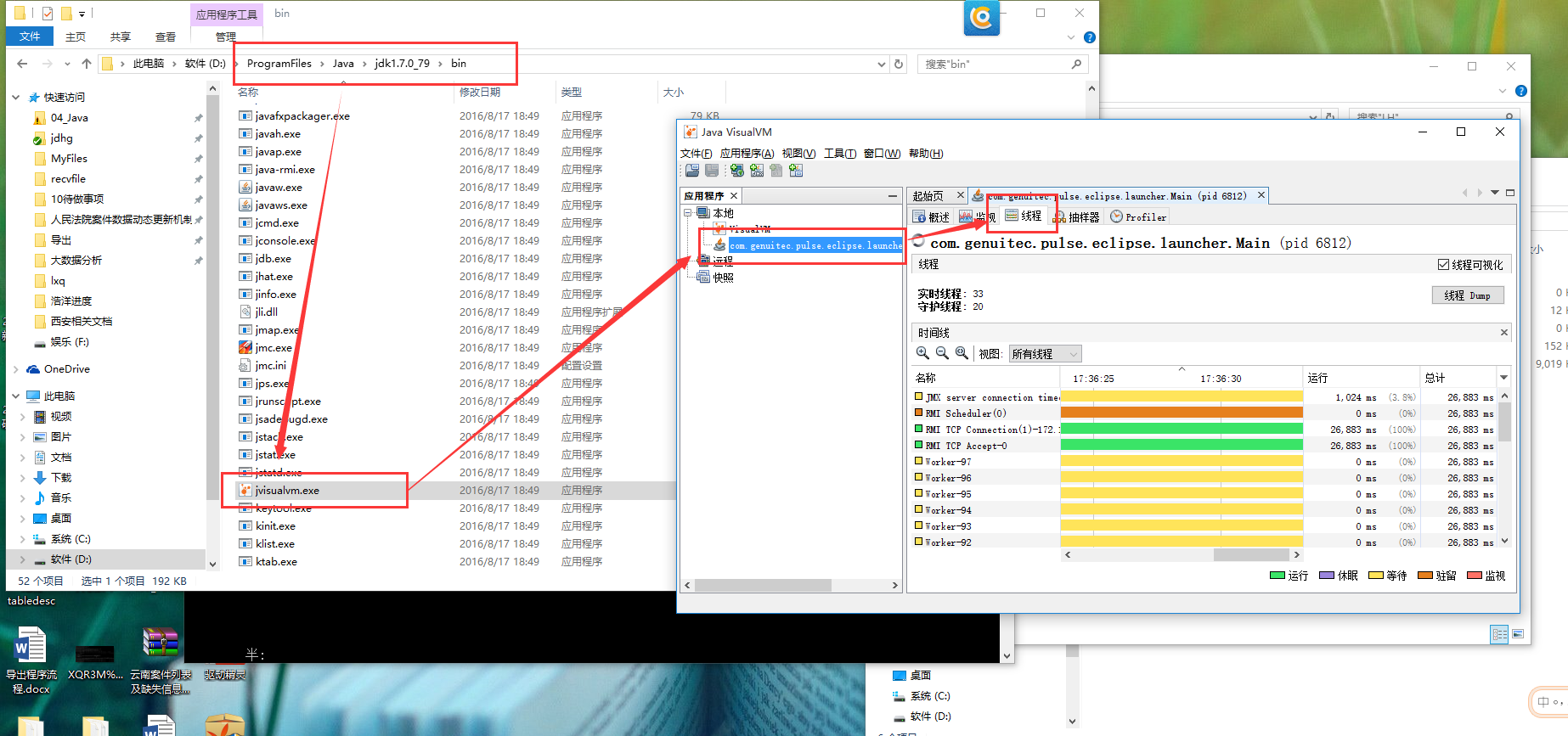1568x736 pixels.
Task: Collapse the 快速访问 tree node
Action: click(x=15, y=98)
